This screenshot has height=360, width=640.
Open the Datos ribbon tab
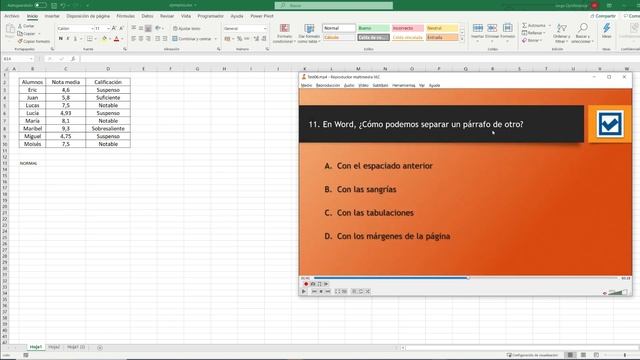pos(147,16)
